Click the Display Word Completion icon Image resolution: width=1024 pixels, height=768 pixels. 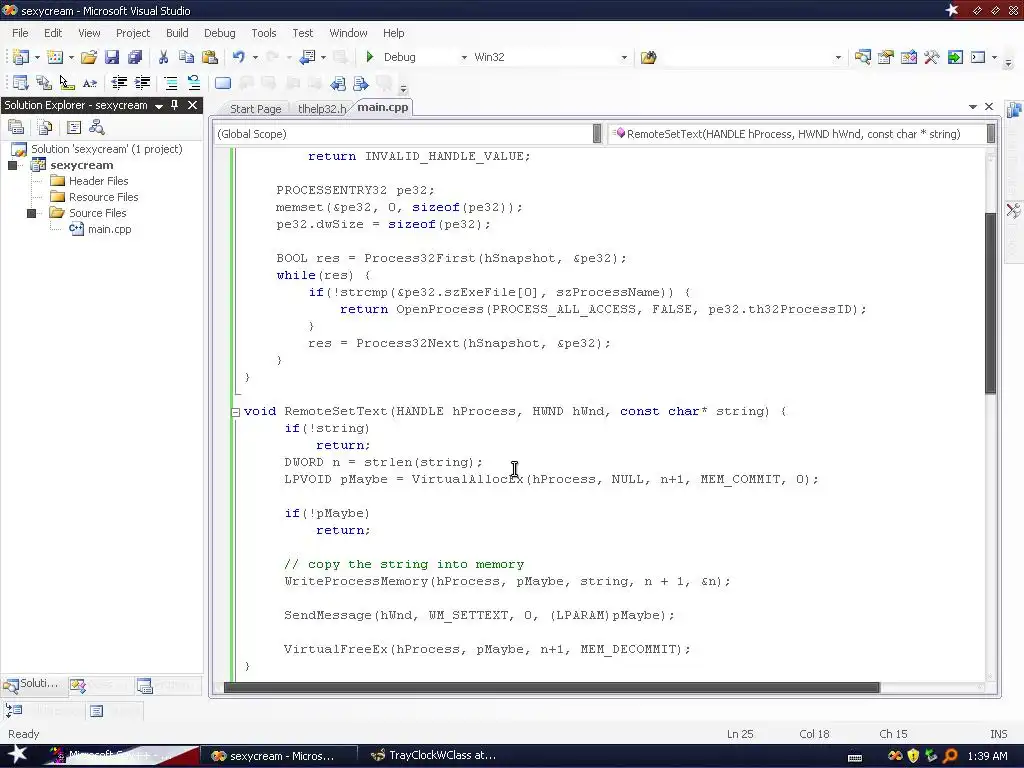(90, 83)
